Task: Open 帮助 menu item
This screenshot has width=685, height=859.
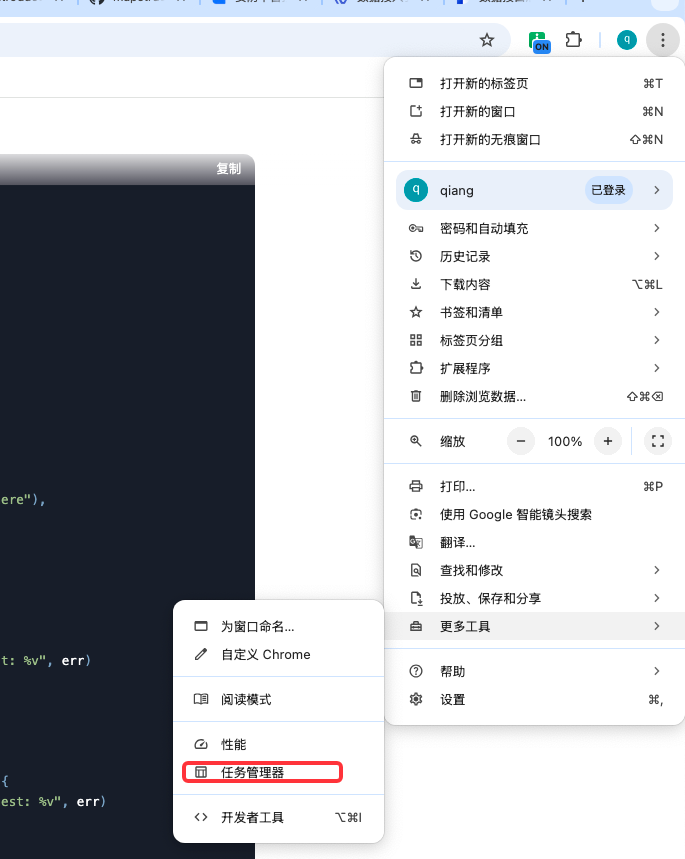Action: click(534, 671)
